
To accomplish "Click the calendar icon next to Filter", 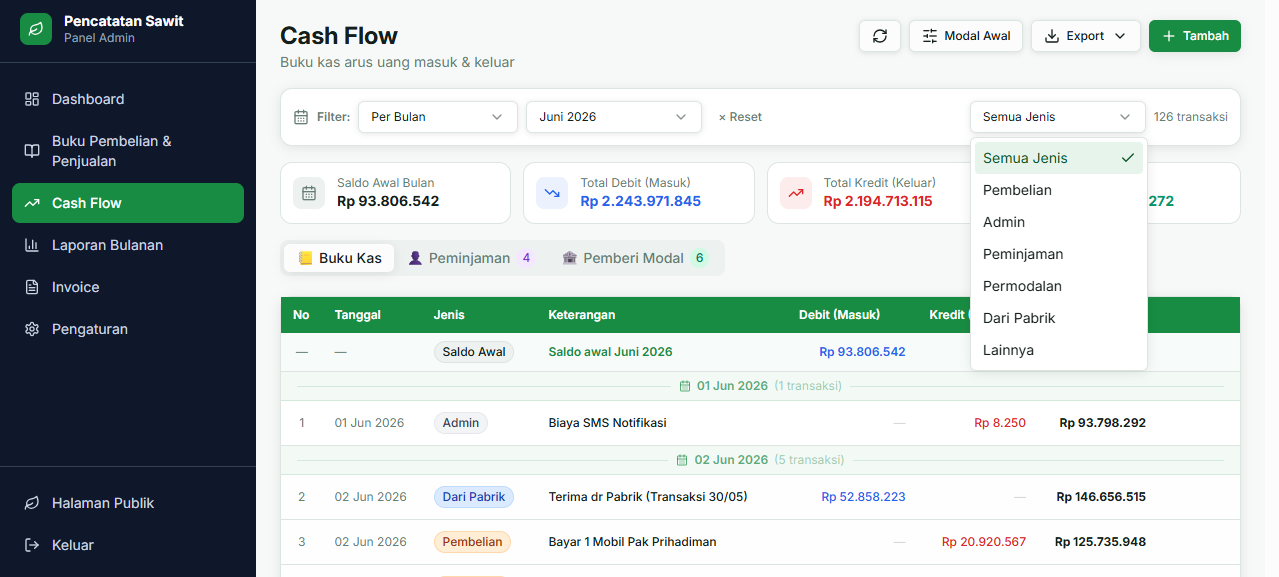I will point(301,117).
